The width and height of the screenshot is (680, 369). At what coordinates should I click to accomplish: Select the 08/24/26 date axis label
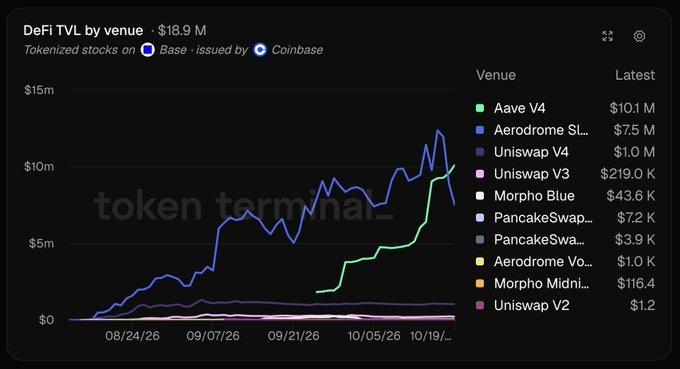(132, 336)
